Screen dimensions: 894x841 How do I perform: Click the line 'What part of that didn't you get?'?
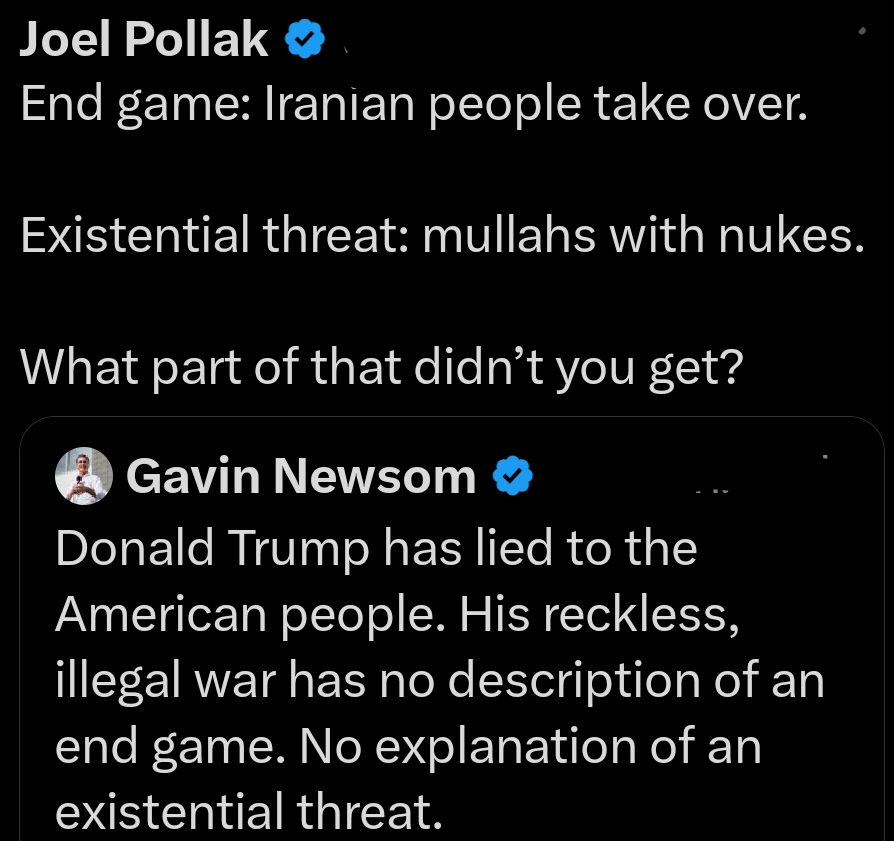click(382, 367)
